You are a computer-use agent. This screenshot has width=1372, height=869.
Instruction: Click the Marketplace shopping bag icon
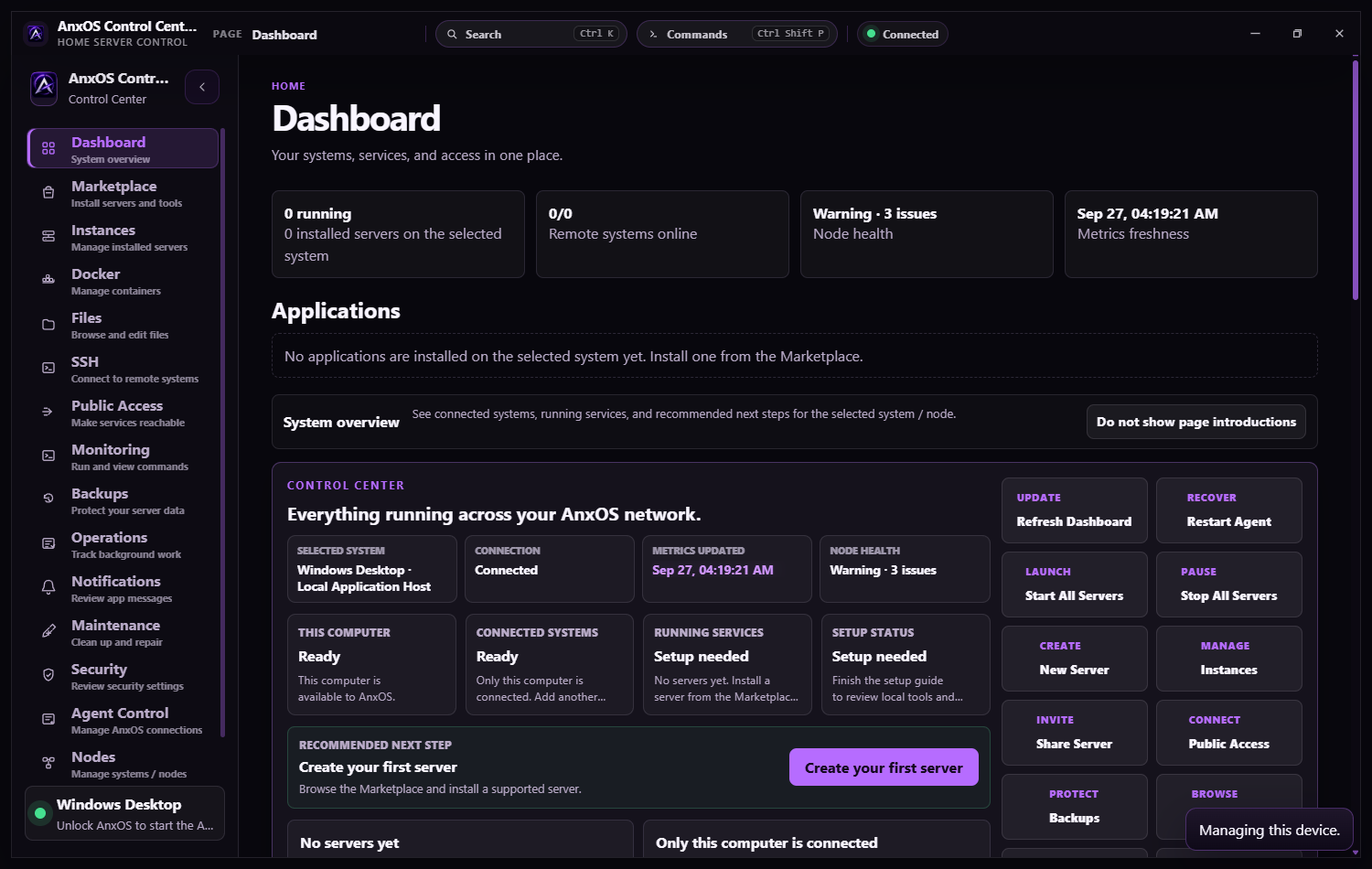[x=48, y=192]
